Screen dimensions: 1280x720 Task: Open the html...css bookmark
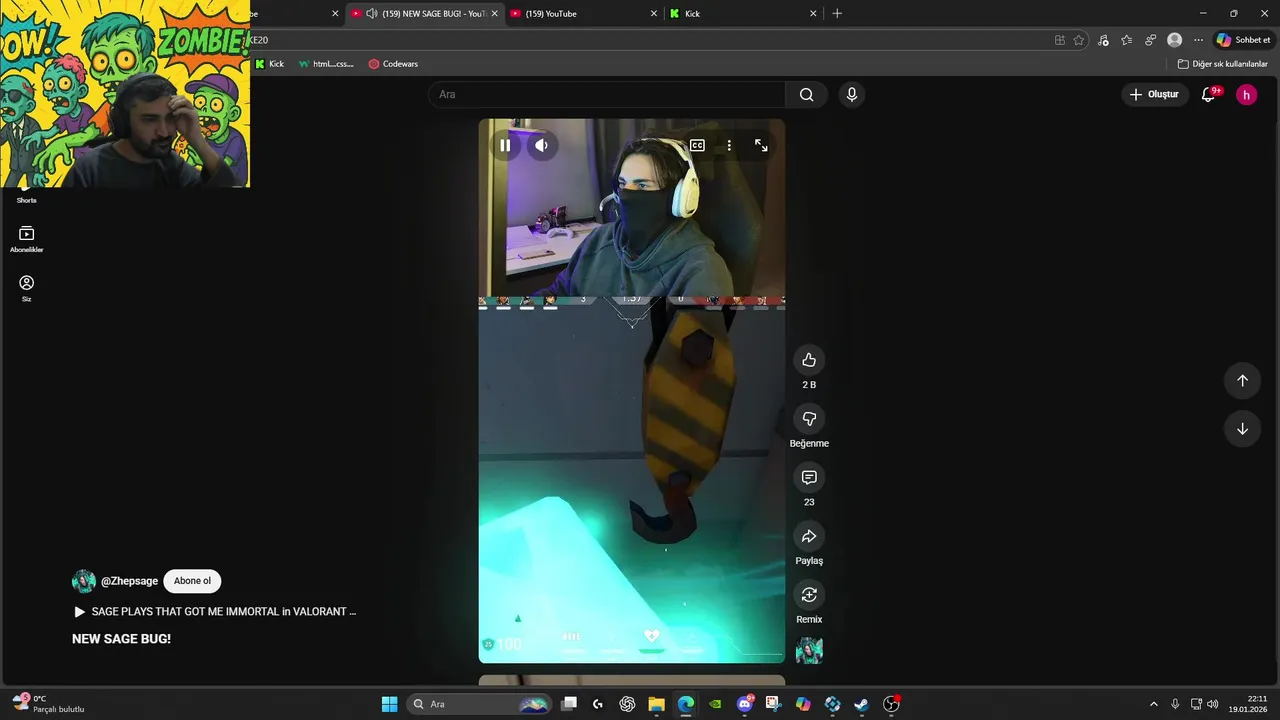point(326,64)
